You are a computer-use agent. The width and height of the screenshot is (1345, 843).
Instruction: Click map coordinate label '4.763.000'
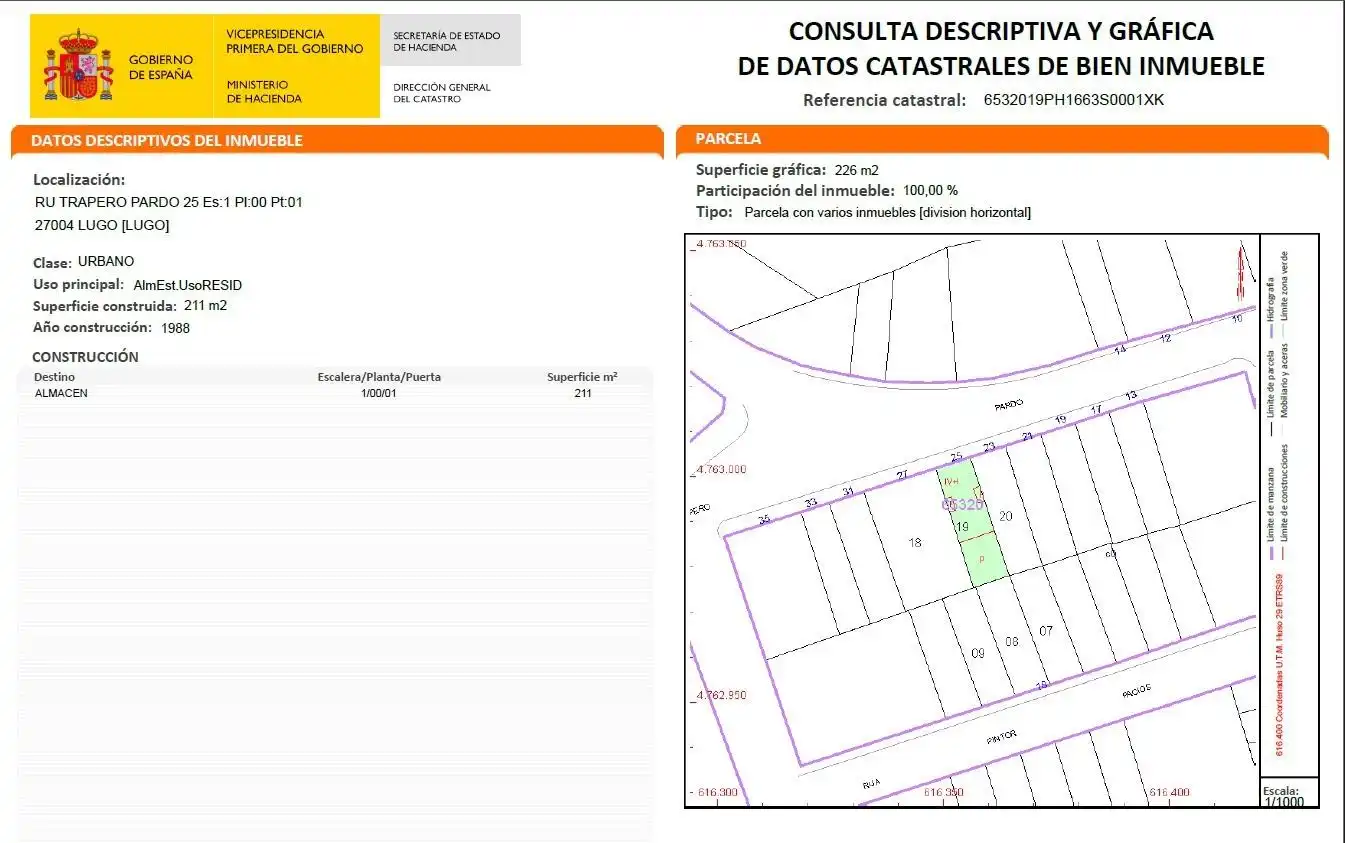(721, 470)
